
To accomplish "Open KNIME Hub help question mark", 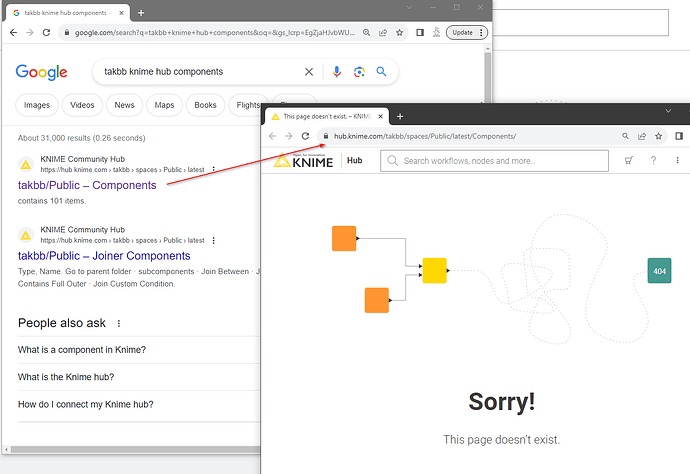I will pyautogui.click(x=653, y=161).
